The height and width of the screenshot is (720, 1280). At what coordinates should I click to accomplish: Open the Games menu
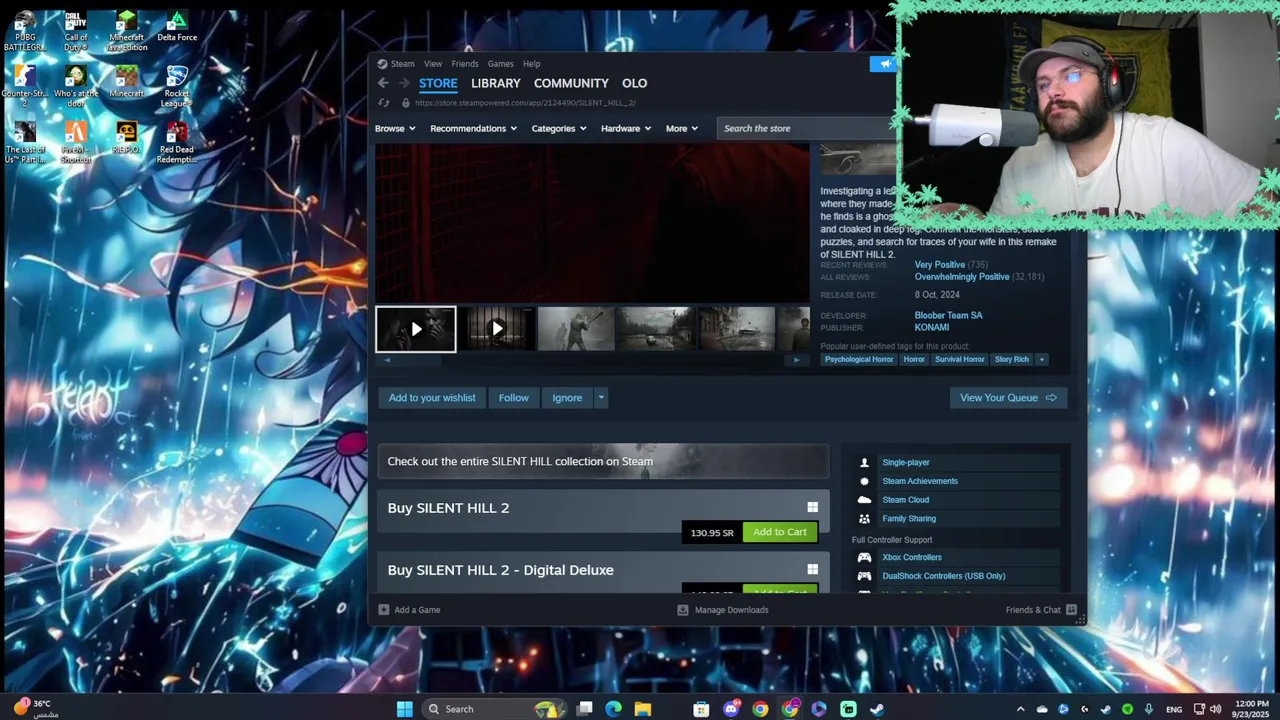(x=501, y=64)
